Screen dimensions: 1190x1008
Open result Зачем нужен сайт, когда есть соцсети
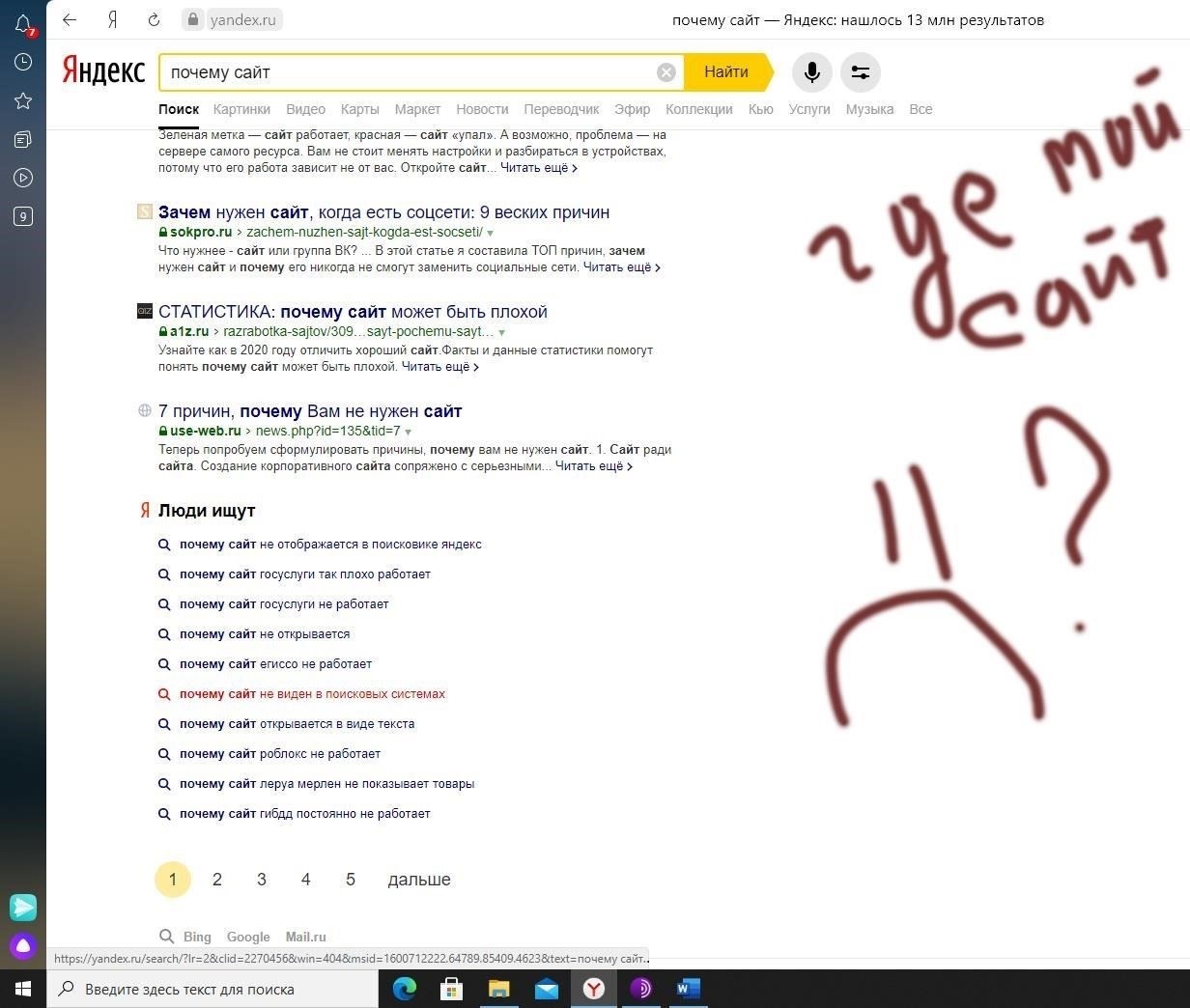coord(384,212)
